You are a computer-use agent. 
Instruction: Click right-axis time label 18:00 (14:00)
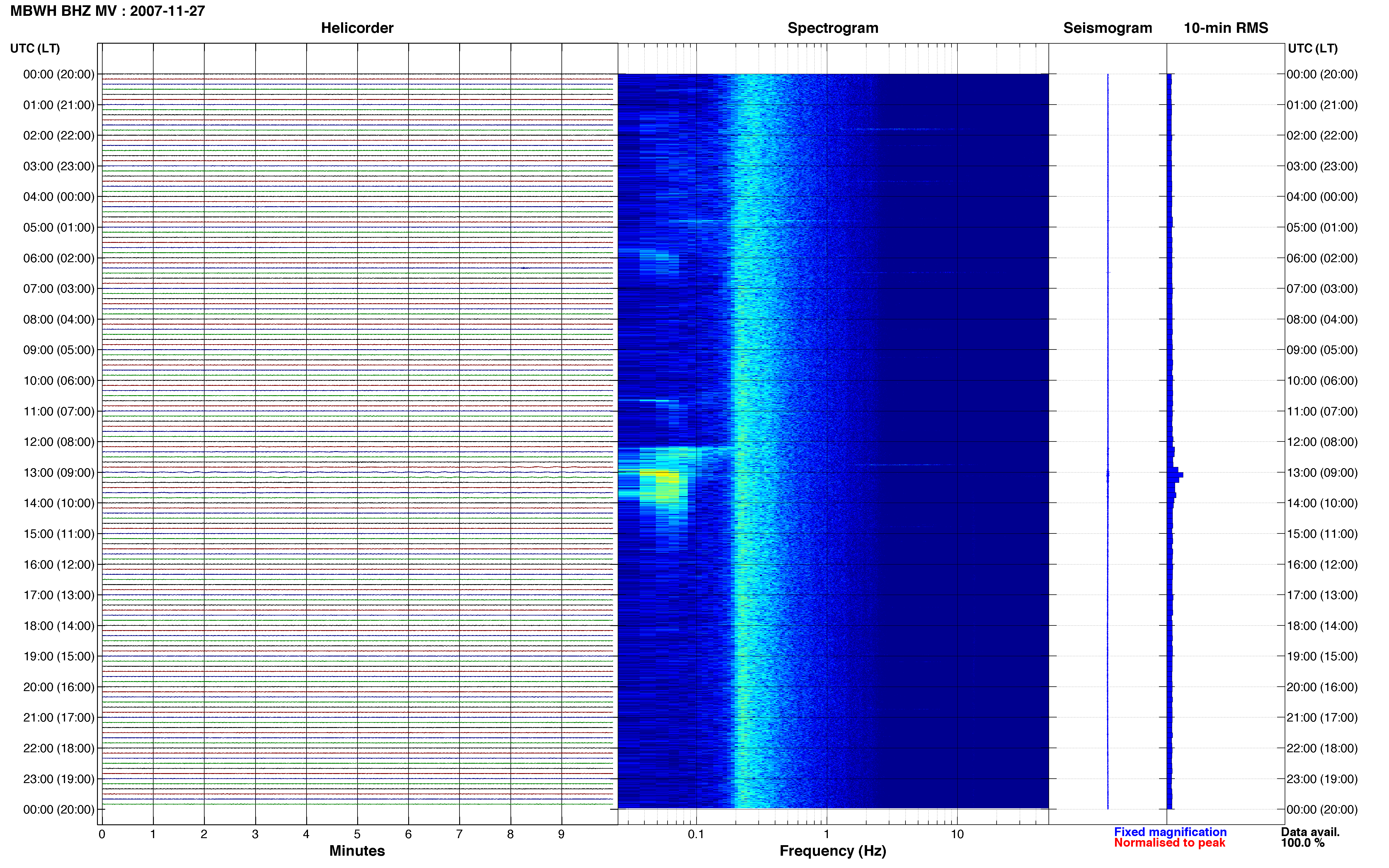(x=1322, y=626)
